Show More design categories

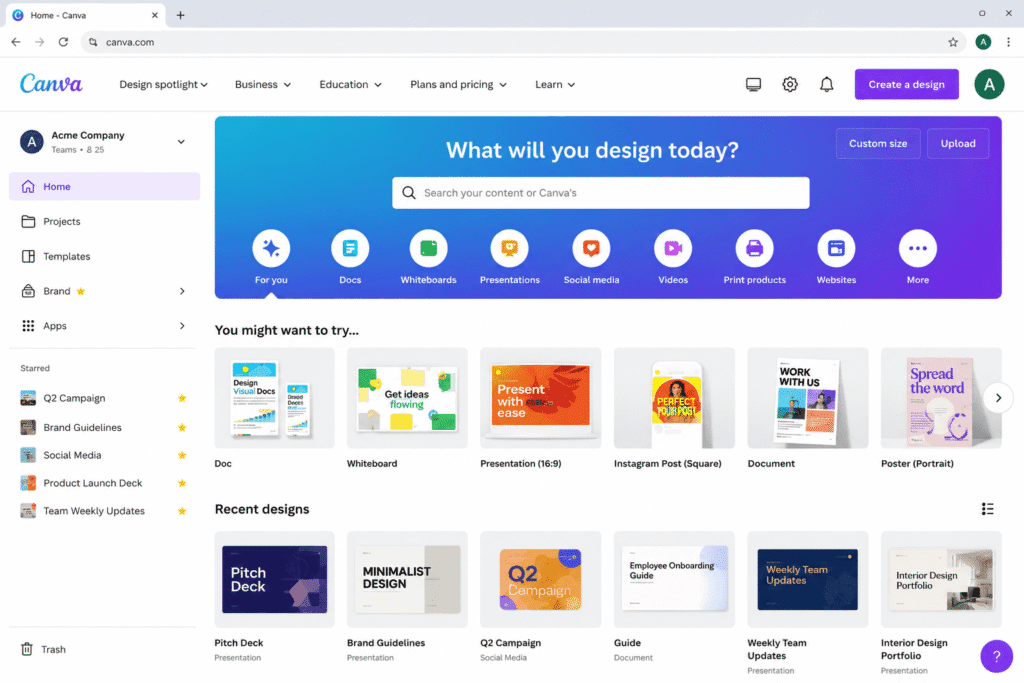(x=918, y=248)
